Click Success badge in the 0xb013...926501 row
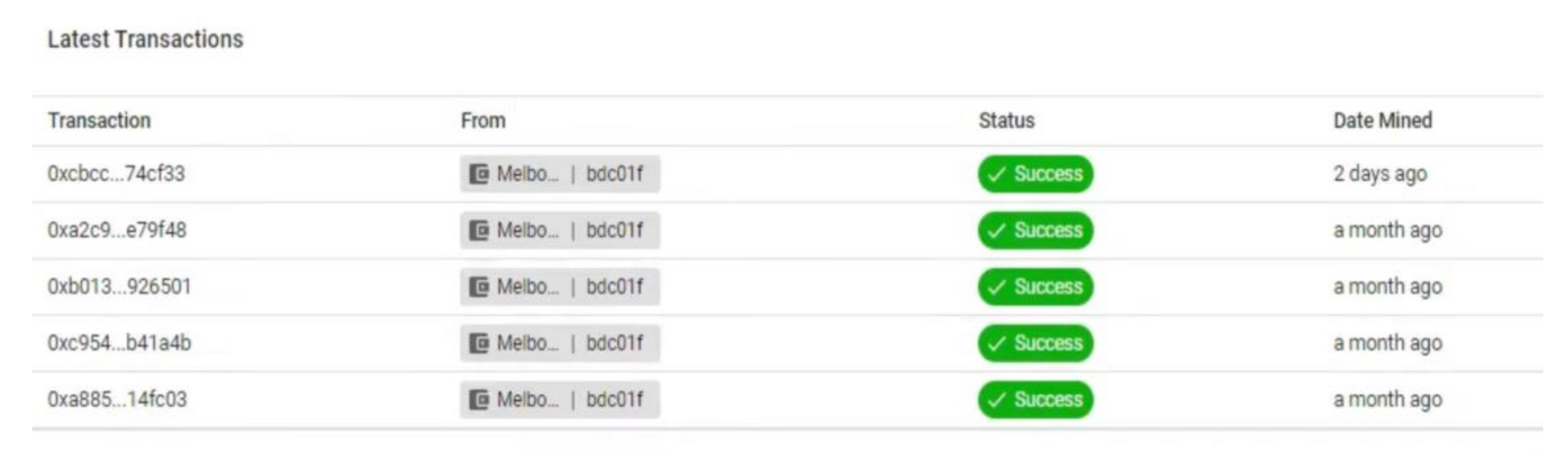The width and height of the screenshot is (1568, 460). [1036, 287]
